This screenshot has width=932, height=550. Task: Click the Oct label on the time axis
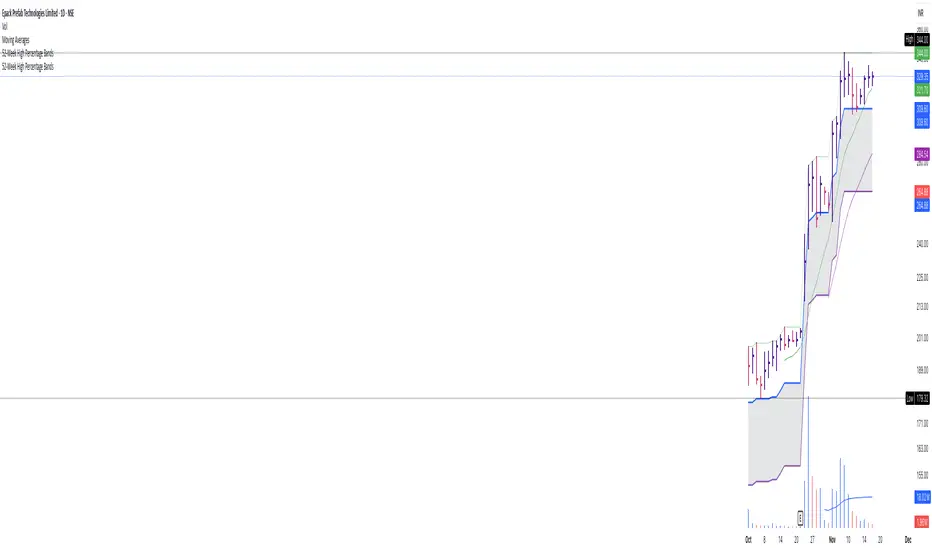(749, 537)
